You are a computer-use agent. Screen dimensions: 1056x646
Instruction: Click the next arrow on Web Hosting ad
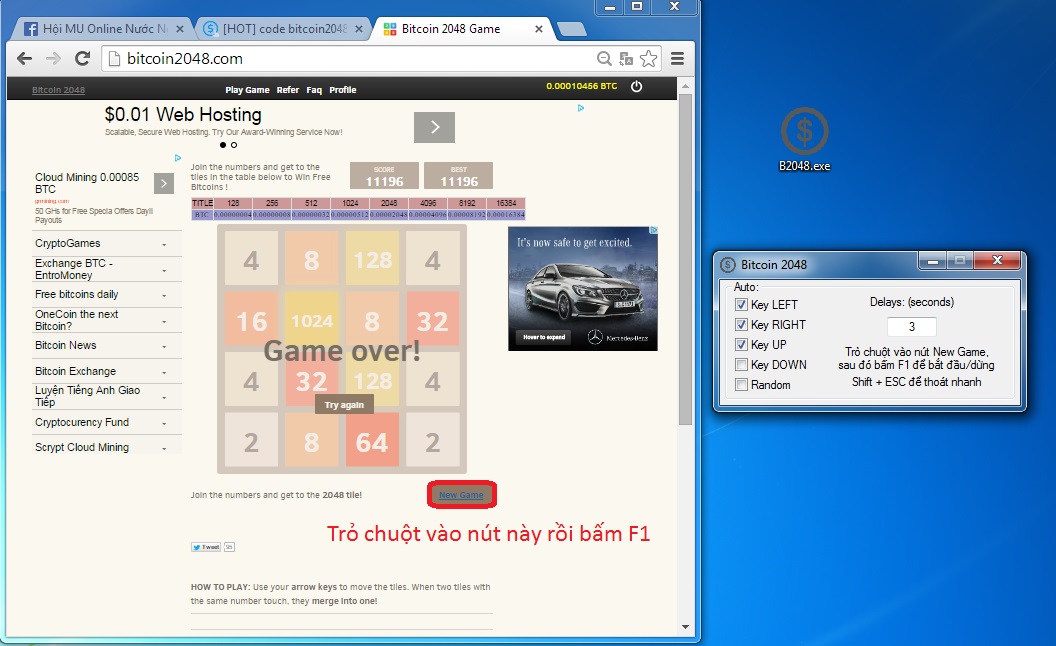(x=434, y=127)
